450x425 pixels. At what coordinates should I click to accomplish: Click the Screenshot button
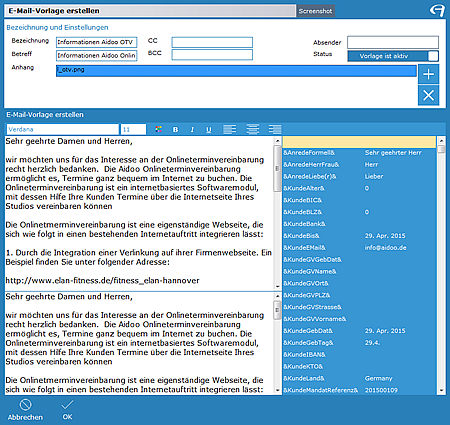coord(315,11)
